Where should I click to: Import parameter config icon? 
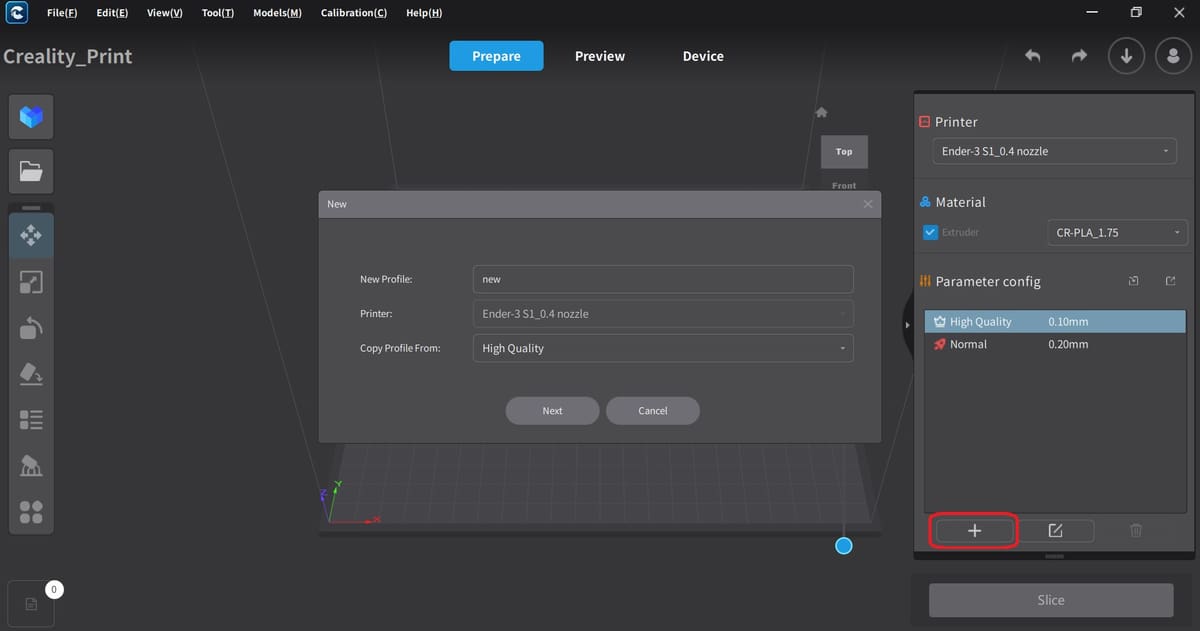[1133, 281]
